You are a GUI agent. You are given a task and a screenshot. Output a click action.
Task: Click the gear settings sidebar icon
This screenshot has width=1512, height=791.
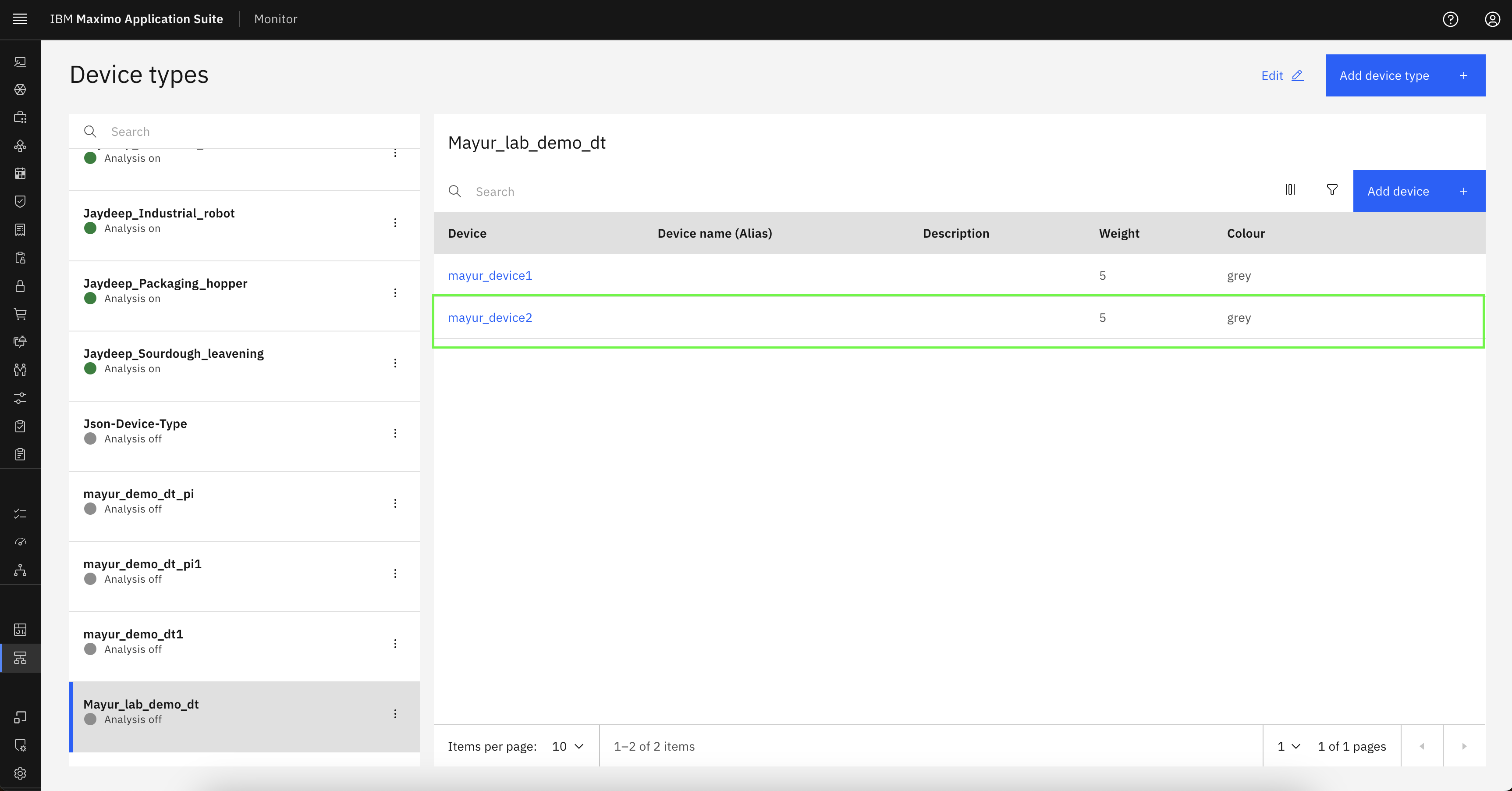pyautogui.click(x=20, y=773)
